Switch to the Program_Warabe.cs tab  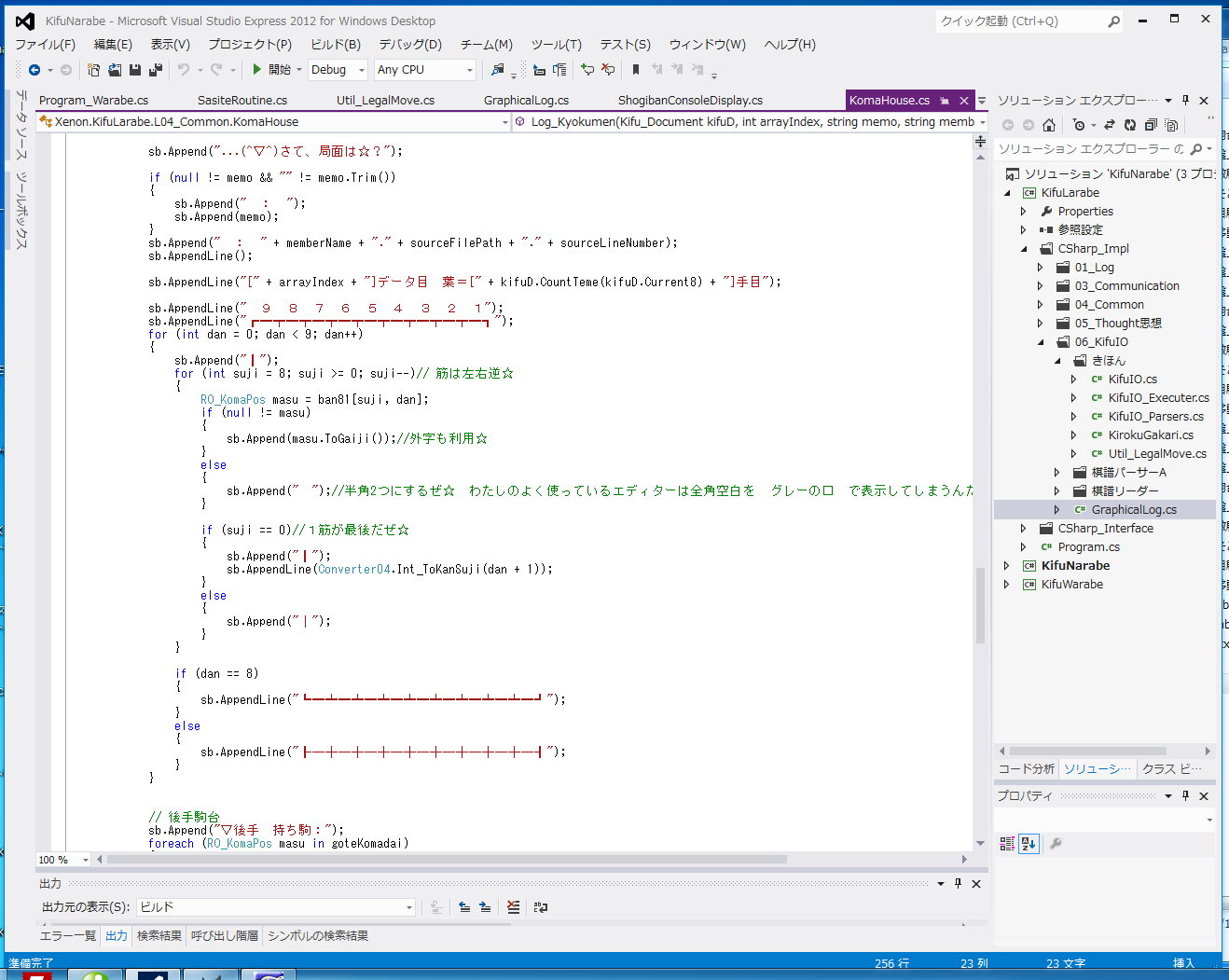[x=93, y=100]
